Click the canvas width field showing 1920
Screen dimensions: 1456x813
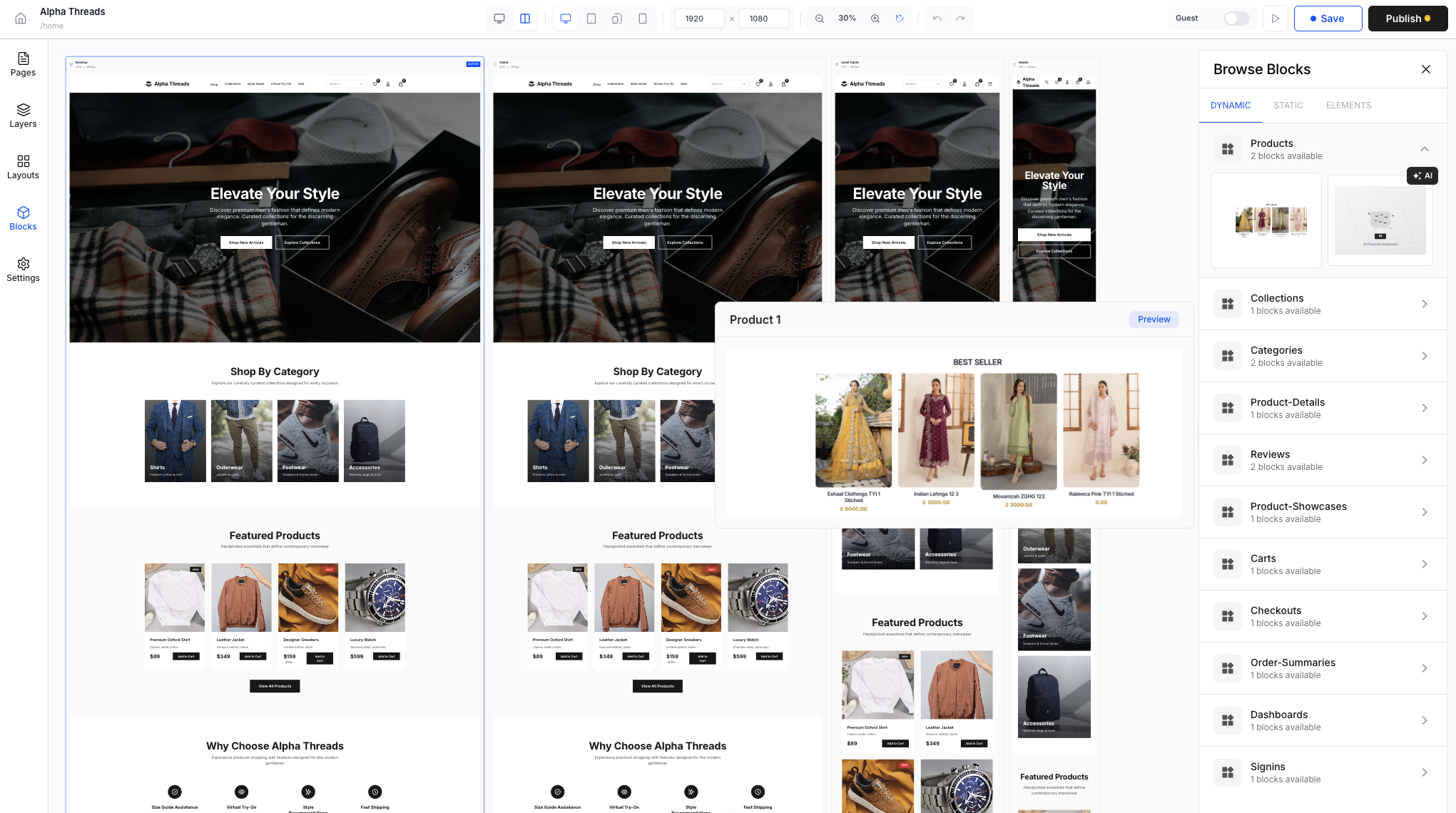pos(699,19)
